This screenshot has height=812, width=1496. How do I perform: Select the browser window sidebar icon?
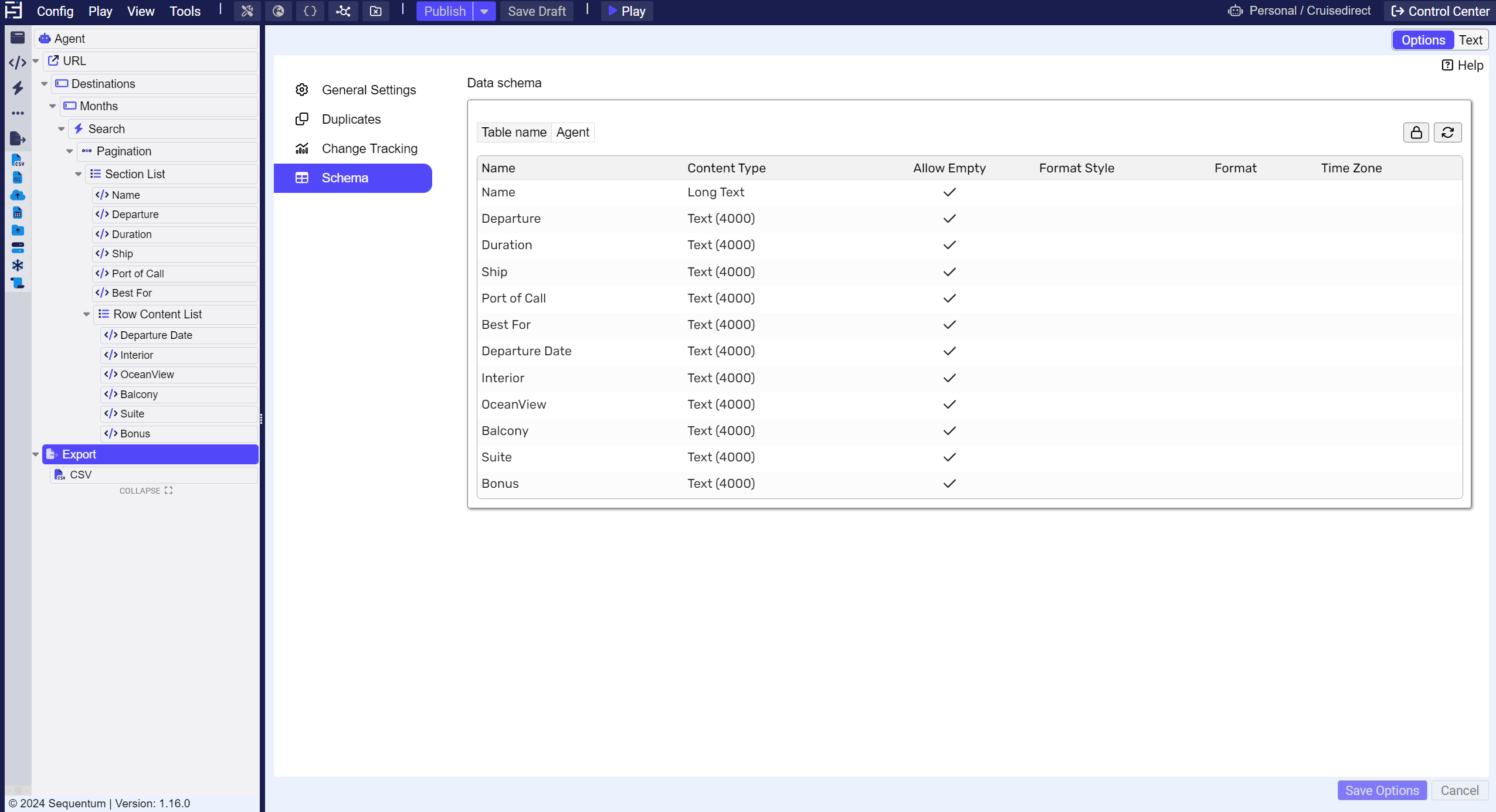pyautogui.click(x=18, y=38)
